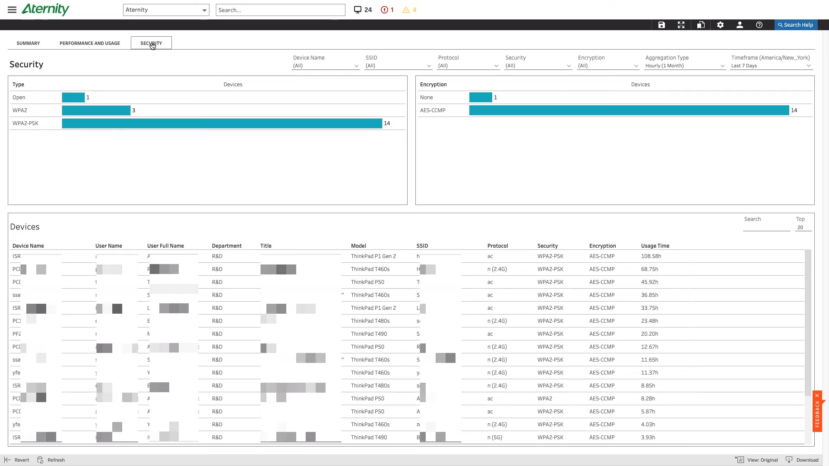Screen dimensions: 829x466
Task: Open the hamburger navigation menu
Action: coord(12,10)
